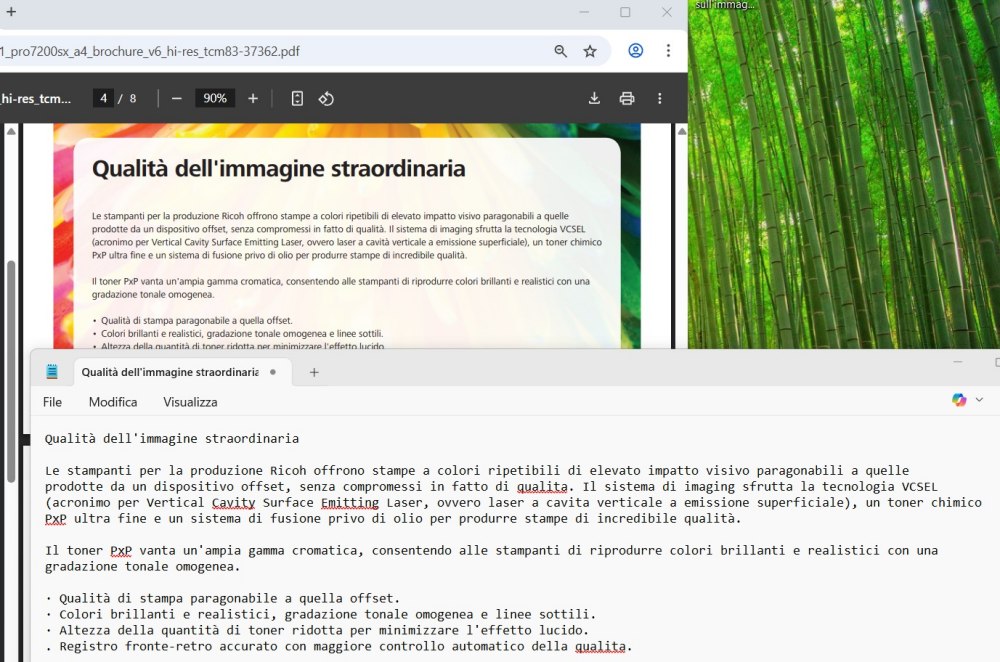The width and height of the screenshot is (1000, 662).
Task: Click the browser address bar URL
Action: tap(151, 51)
